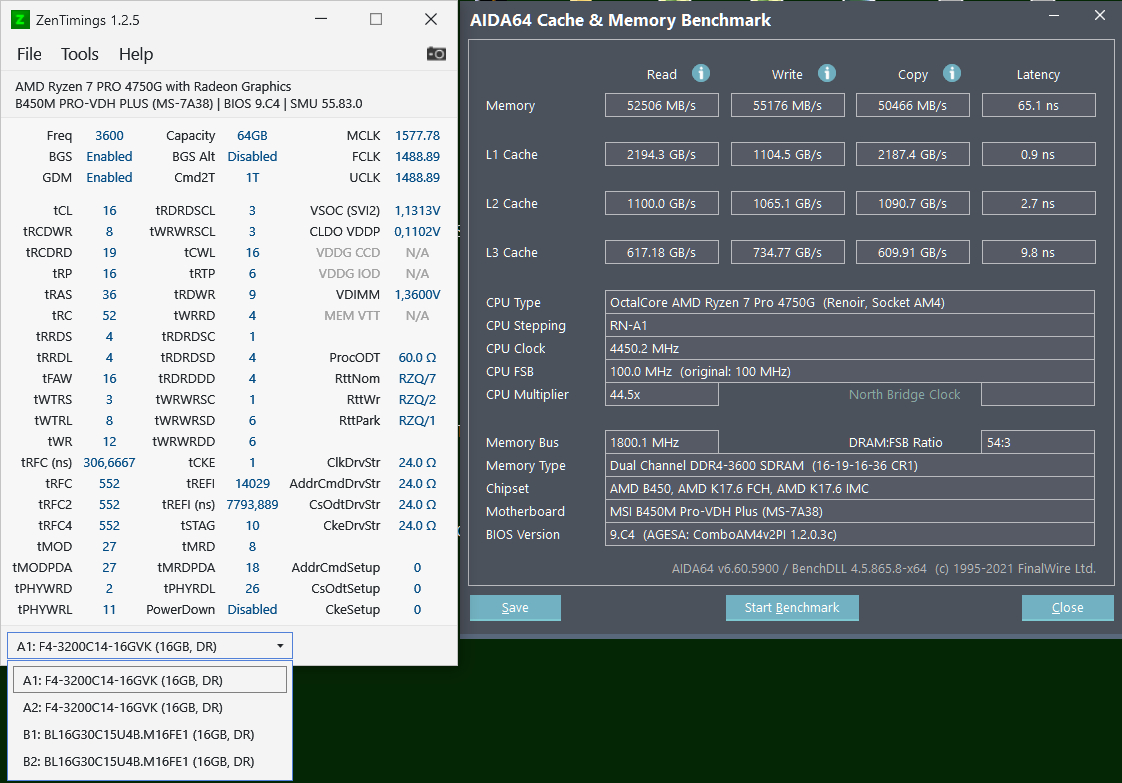Minimize the ZenTimings window
Screen dimensions: 1122x783
pos(321,19)
